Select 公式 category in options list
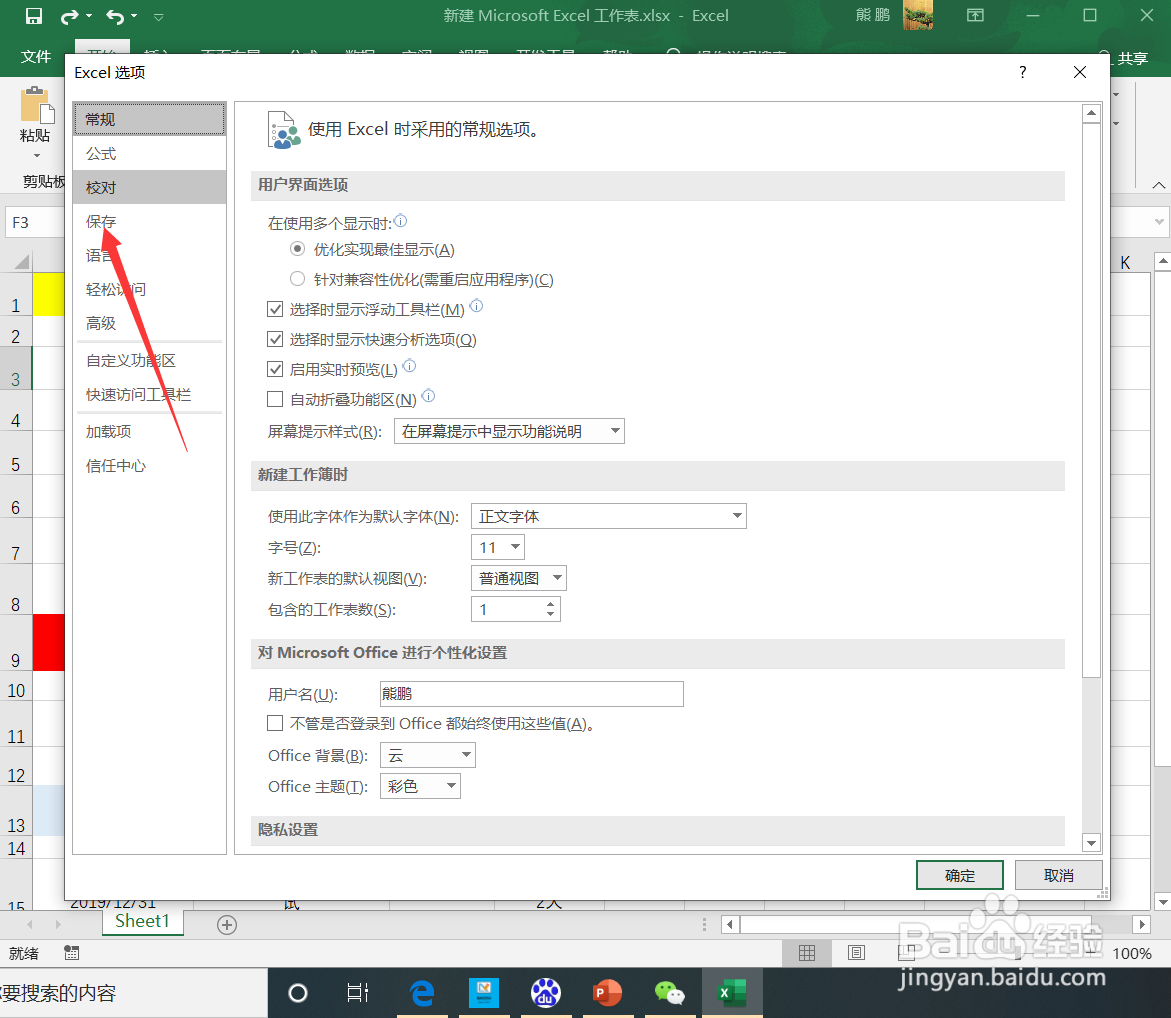The height and width of the screenshot is (1018, 1171). click(149, 153)
